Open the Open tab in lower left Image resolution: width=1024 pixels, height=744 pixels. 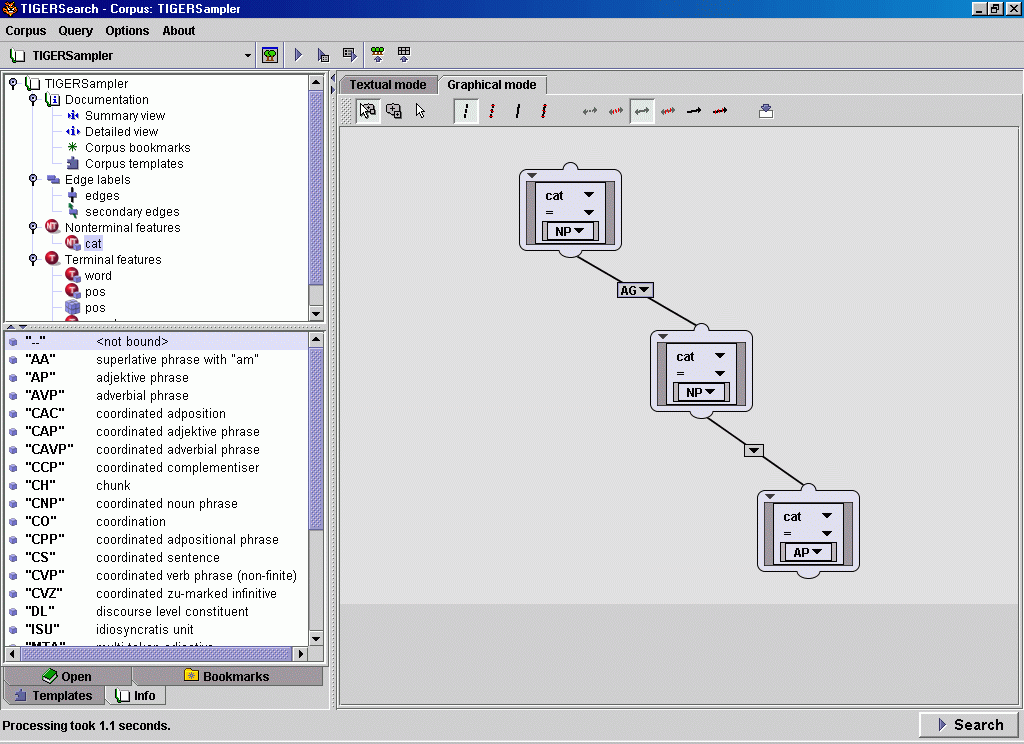click(67, 676)
